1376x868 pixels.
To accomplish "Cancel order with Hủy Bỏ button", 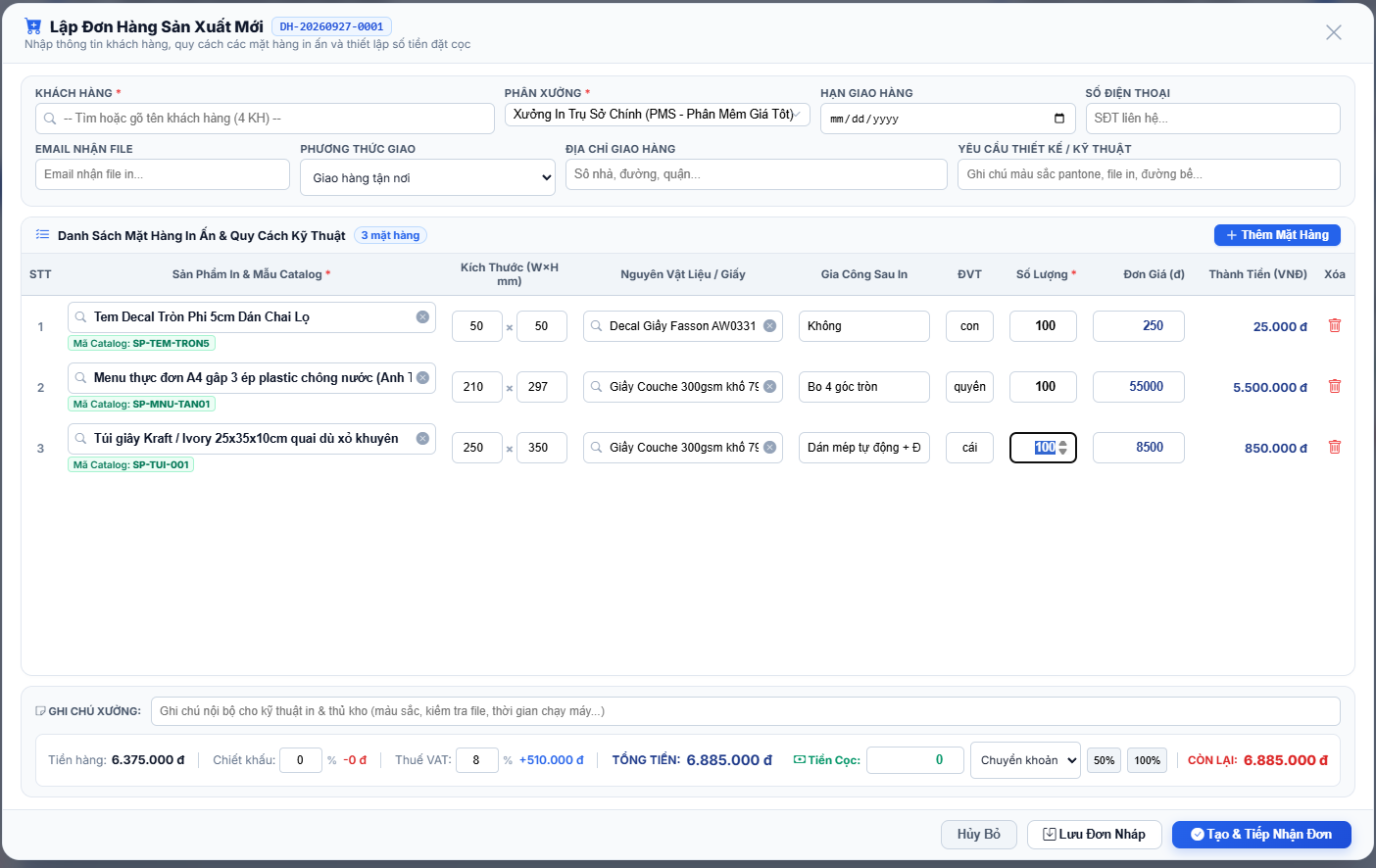I will 979,835.
